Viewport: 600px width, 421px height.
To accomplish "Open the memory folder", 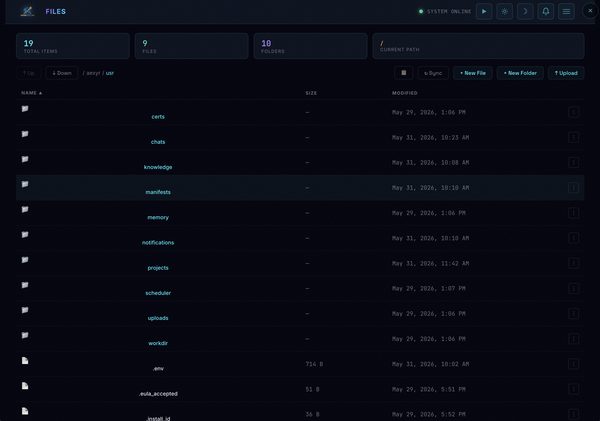I will click(158, 217).
